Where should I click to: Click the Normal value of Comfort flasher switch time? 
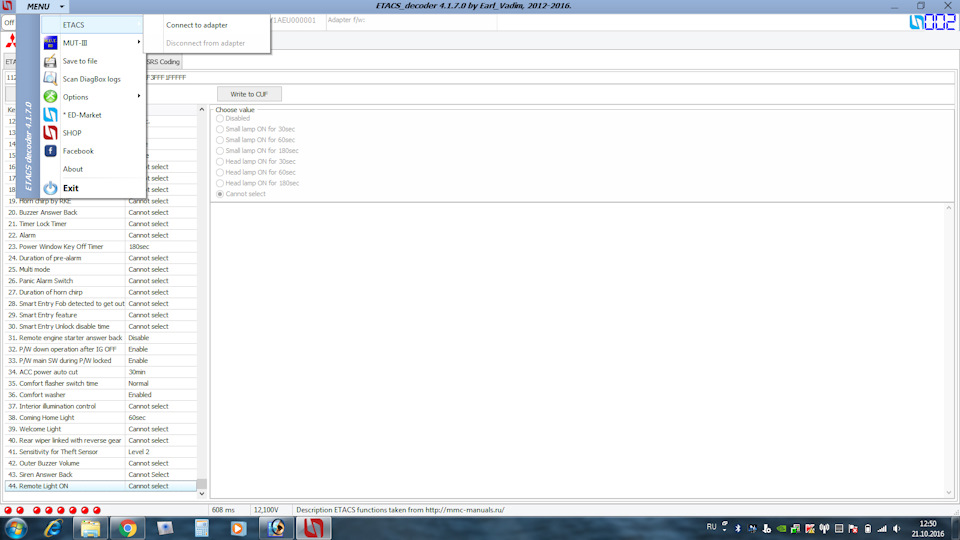138,383
